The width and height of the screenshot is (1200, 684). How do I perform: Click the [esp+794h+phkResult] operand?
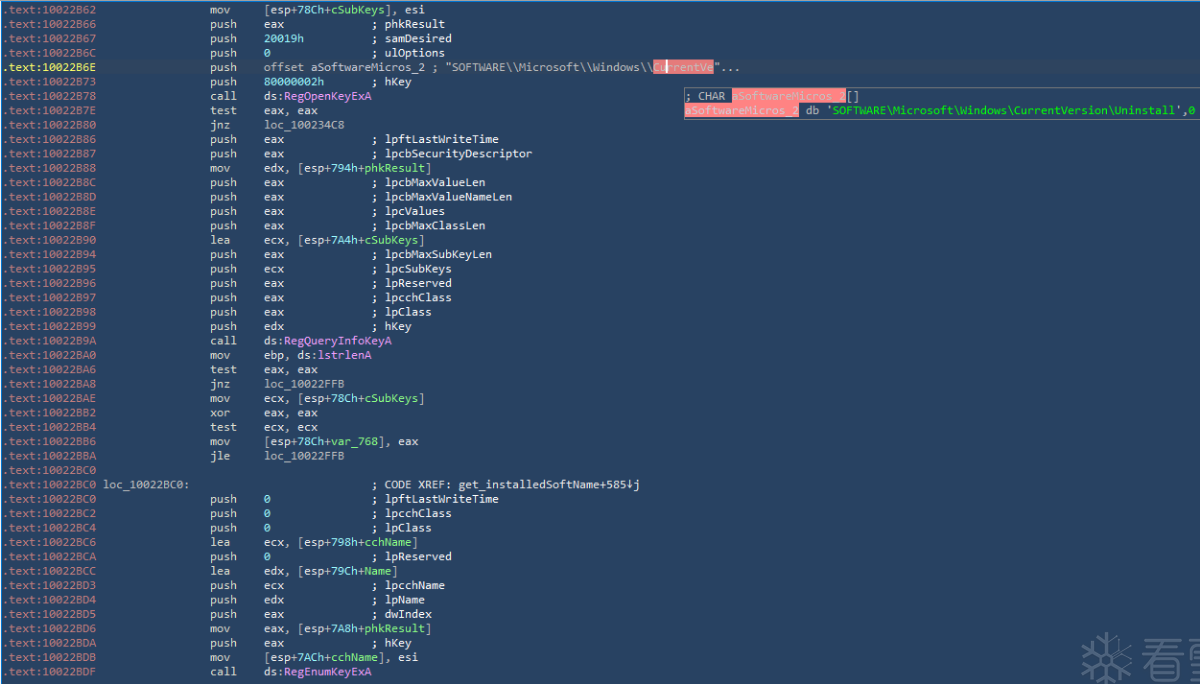click(364, 168)
